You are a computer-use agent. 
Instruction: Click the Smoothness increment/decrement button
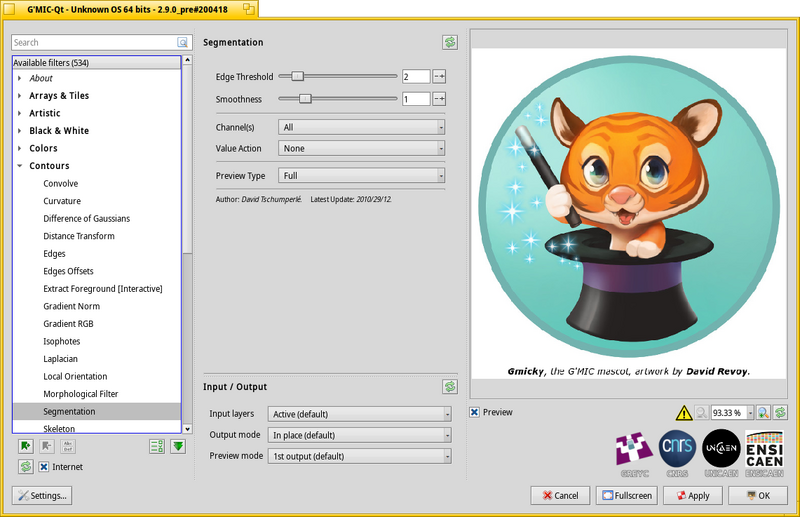(x=439, y=99)
